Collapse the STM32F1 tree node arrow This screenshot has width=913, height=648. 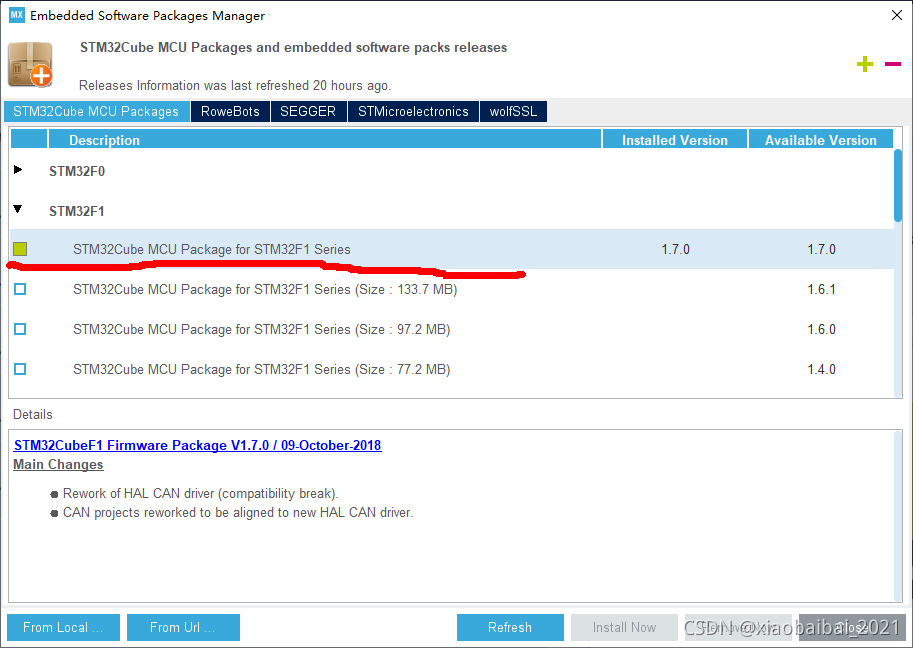tap(18, 209)
